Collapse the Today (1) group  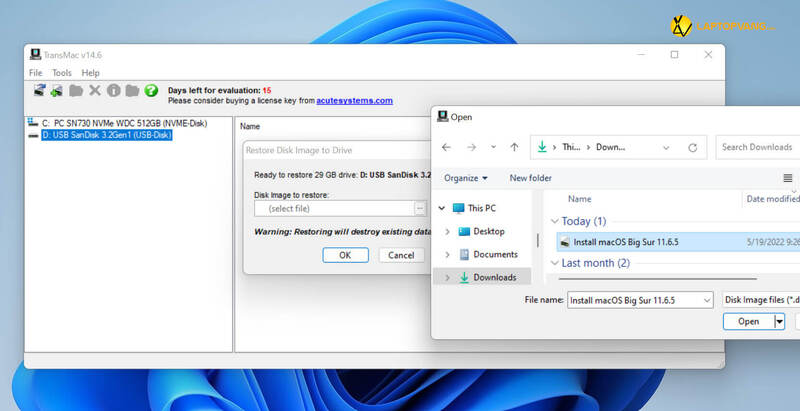(555, 221)
